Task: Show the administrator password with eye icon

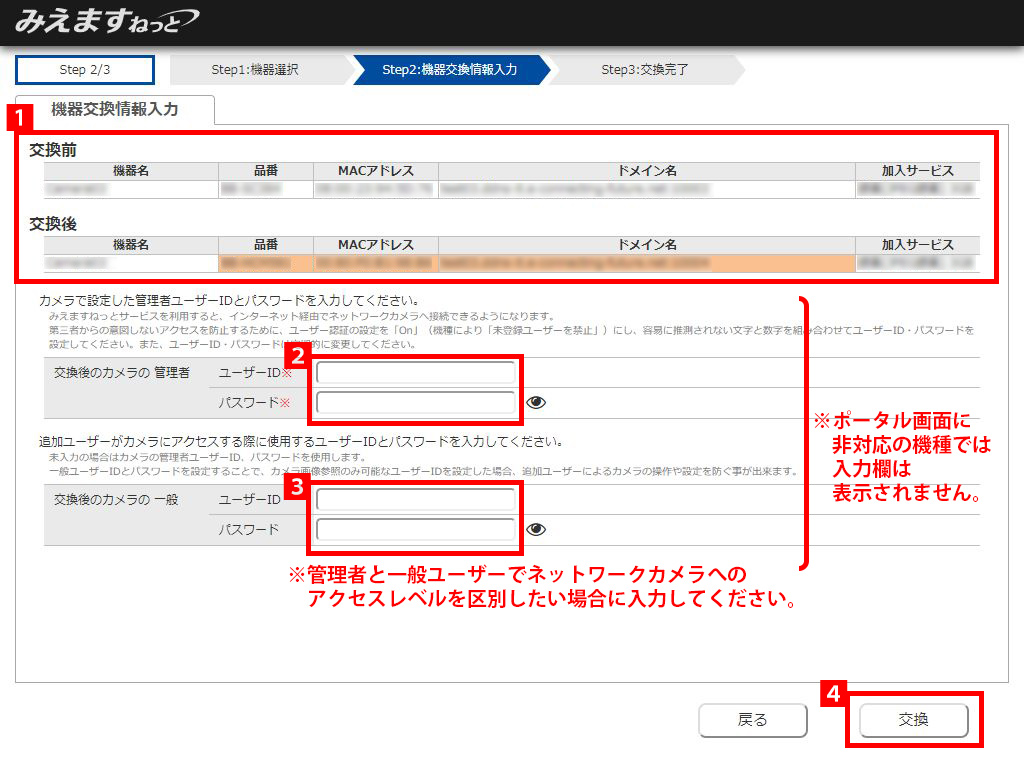Action: click(536, 403)
